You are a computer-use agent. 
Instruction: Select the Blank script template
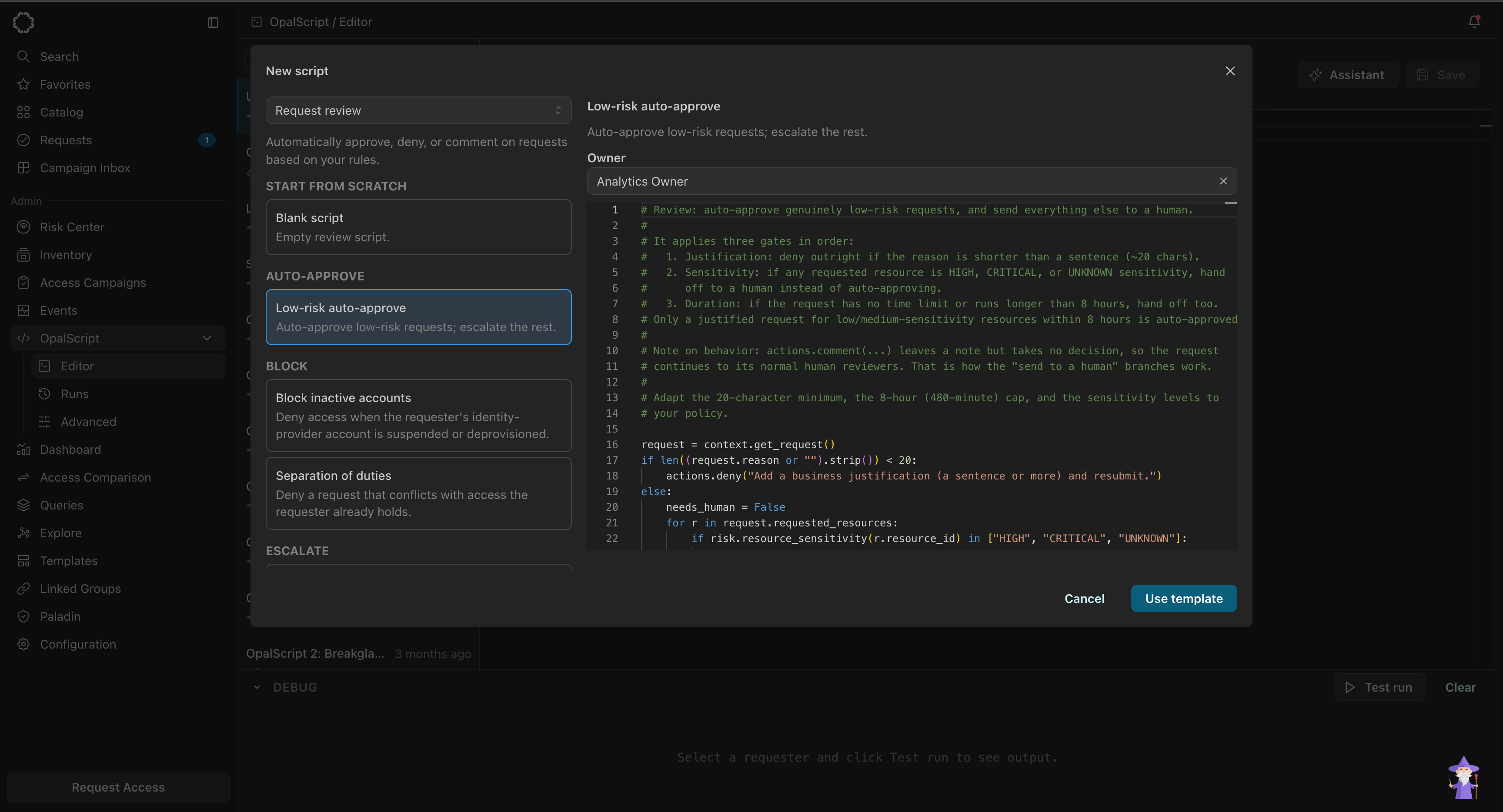tap(418, 227)
